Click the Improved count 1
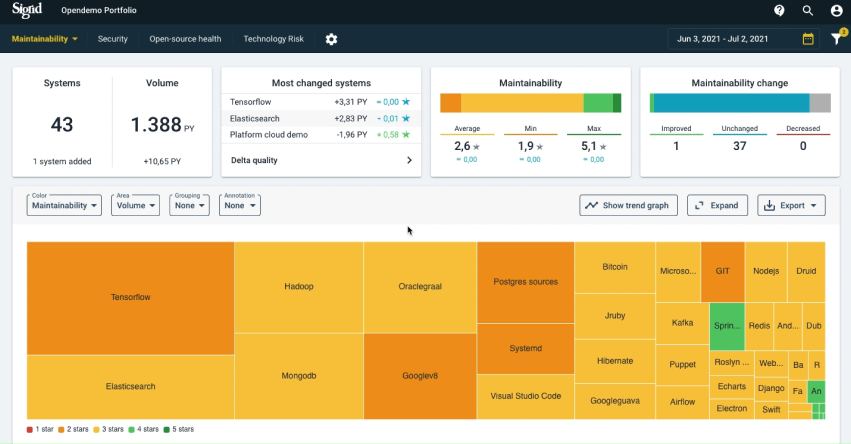 click(x=676, y=146)
